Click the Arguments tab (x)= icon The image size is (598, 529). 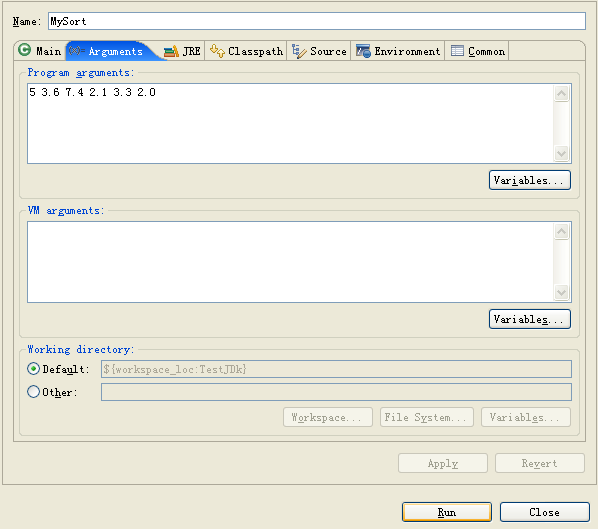(x=77, y=51)
